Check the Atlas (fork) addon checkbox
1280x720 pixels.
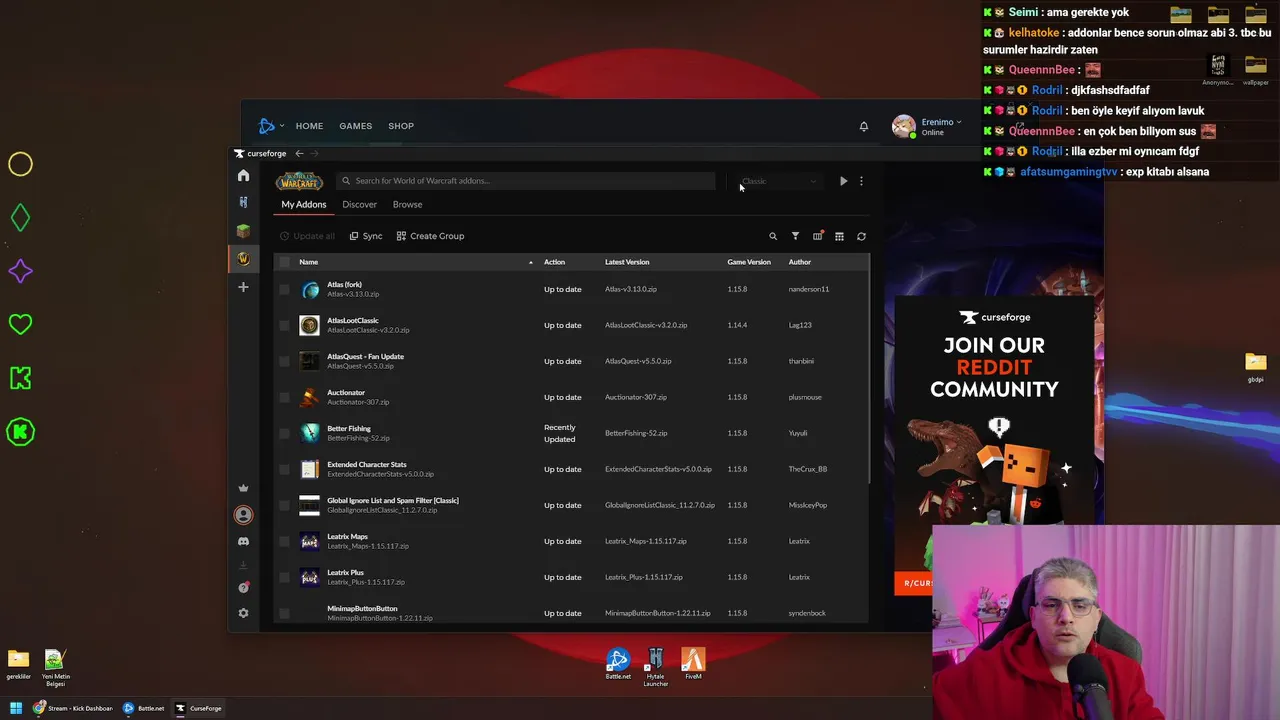tap(284, 289)
